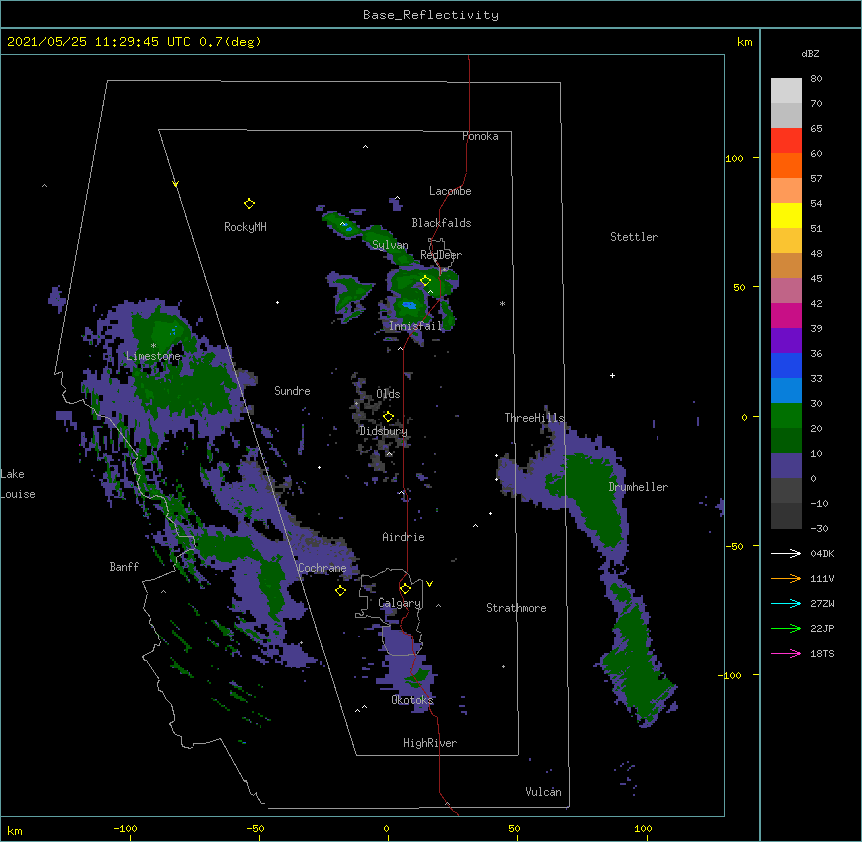
Task: Click the RedDeer city label
Action: [441, 255]
